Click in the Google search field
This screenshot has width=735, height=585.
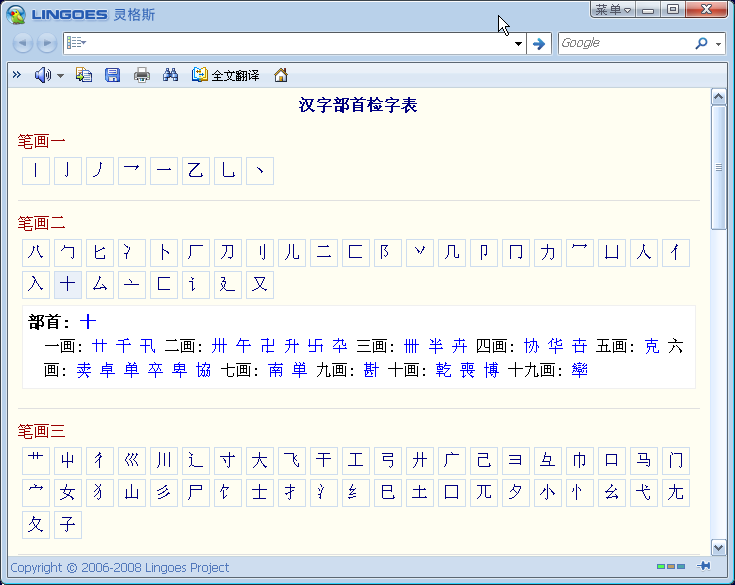click(625, 43)
